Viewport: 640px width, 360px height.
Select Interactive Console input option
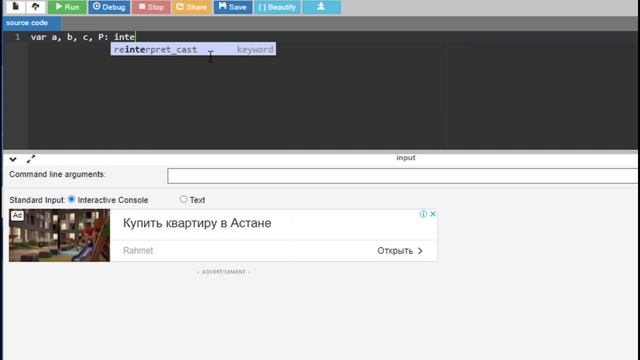71,199
